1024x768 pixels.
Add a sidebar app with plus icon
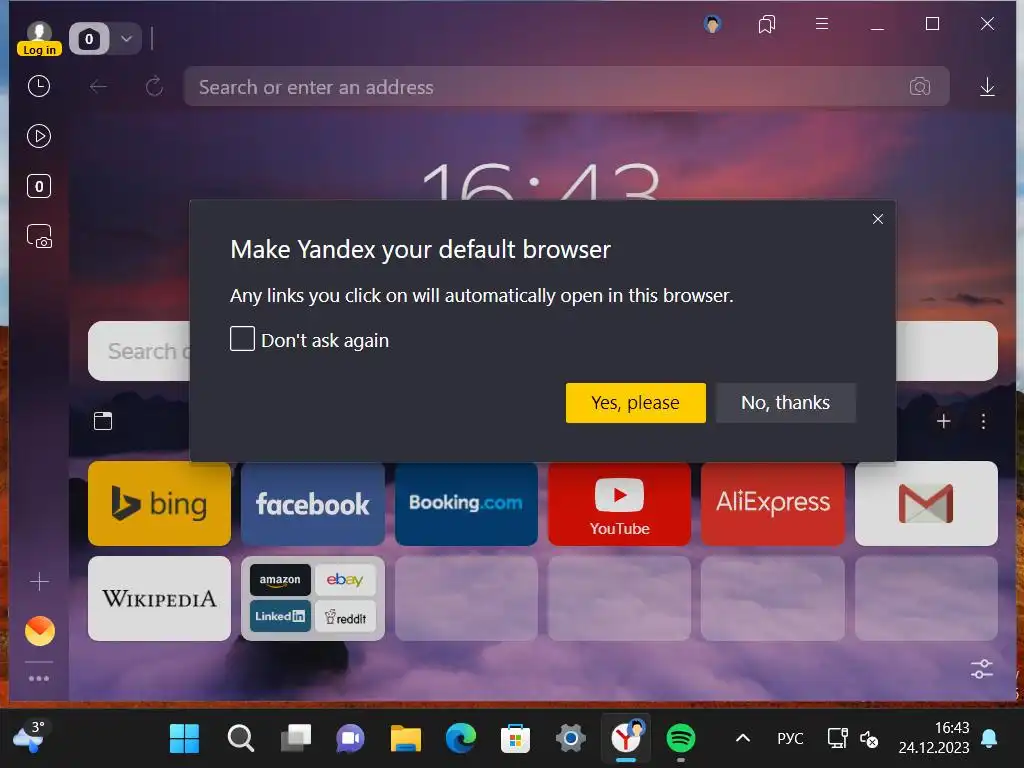(39, 581)
